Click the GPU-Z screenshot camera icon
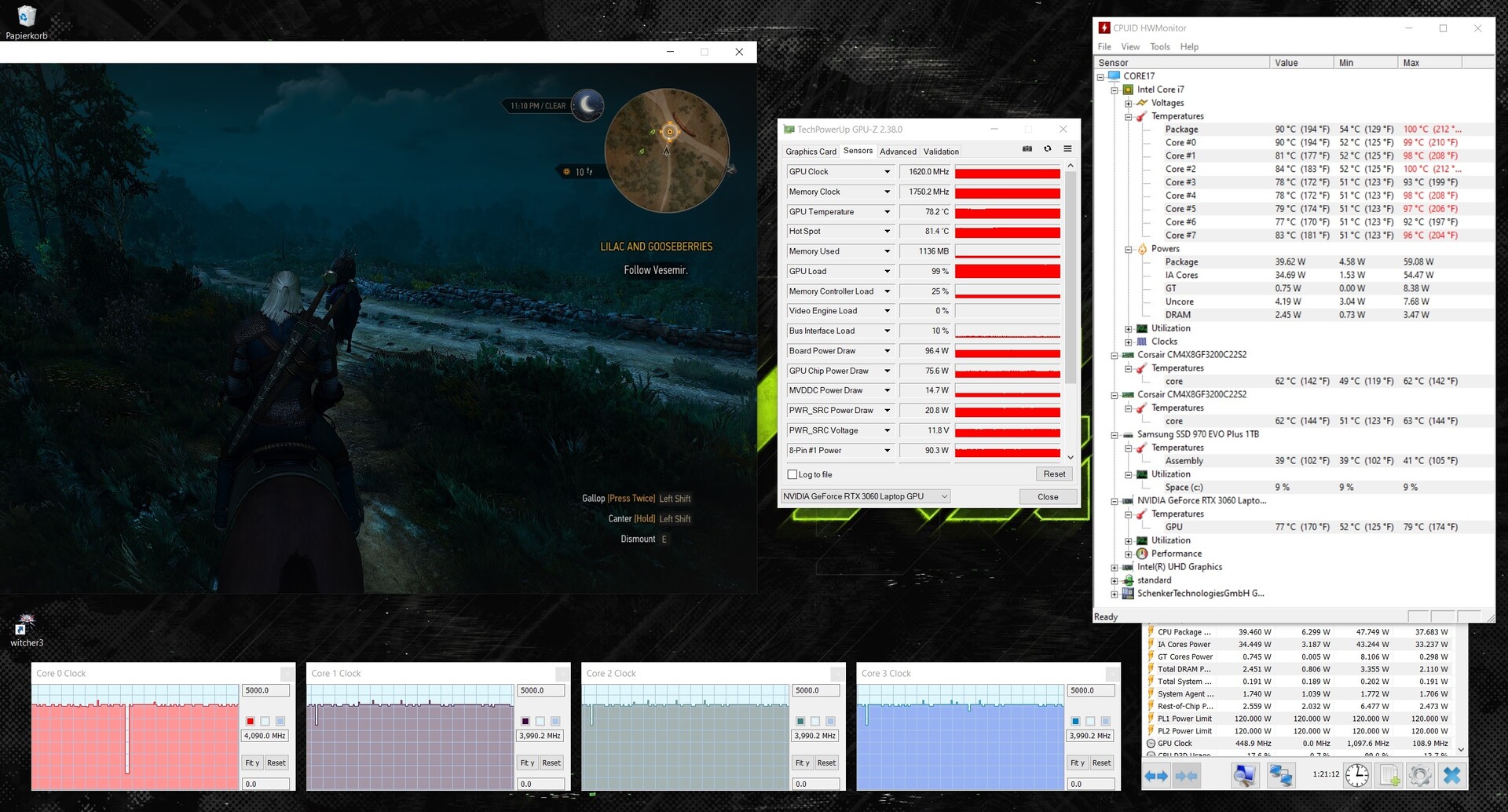This screenshot has width=1508, height=812. pos(1027,149)
